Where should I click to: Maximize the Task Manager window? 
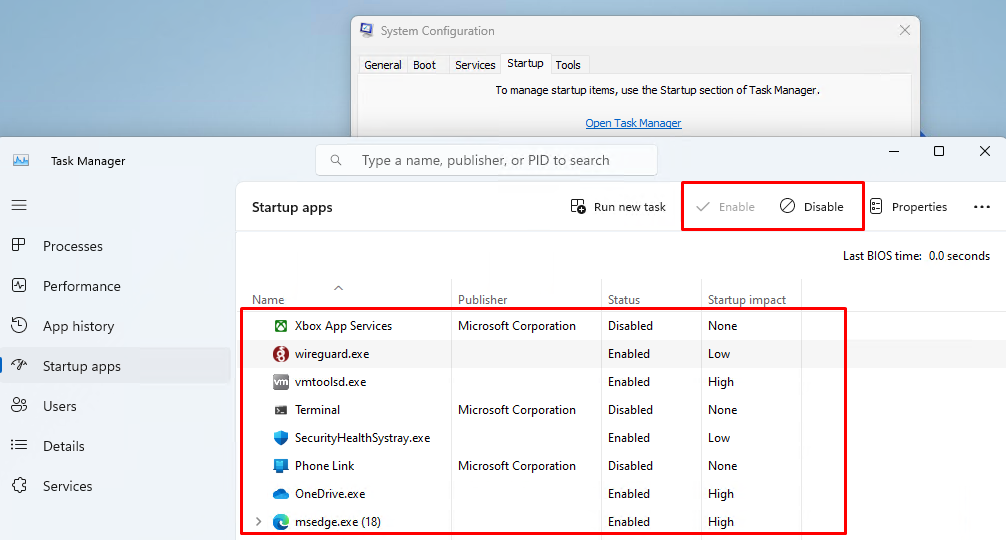click(x=939, y=151)
